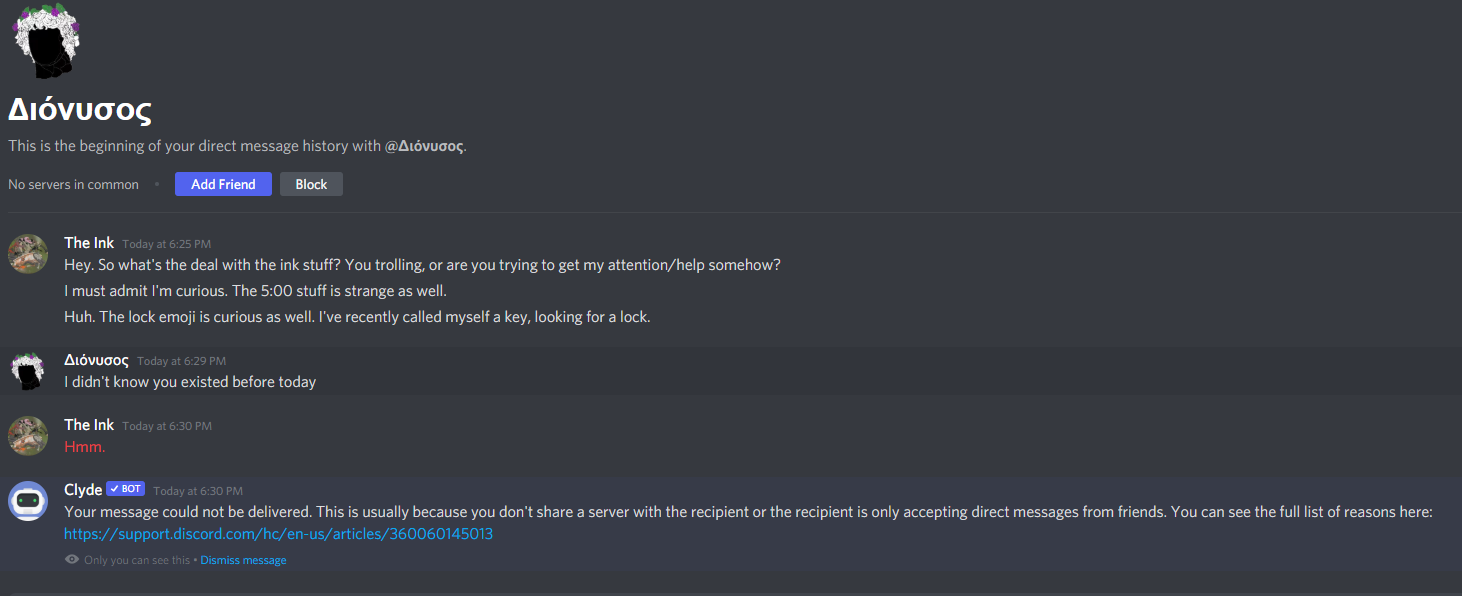Click the eye icon by "Only you can see this"
Viewport: 1462px width, 596px height.
72,560
